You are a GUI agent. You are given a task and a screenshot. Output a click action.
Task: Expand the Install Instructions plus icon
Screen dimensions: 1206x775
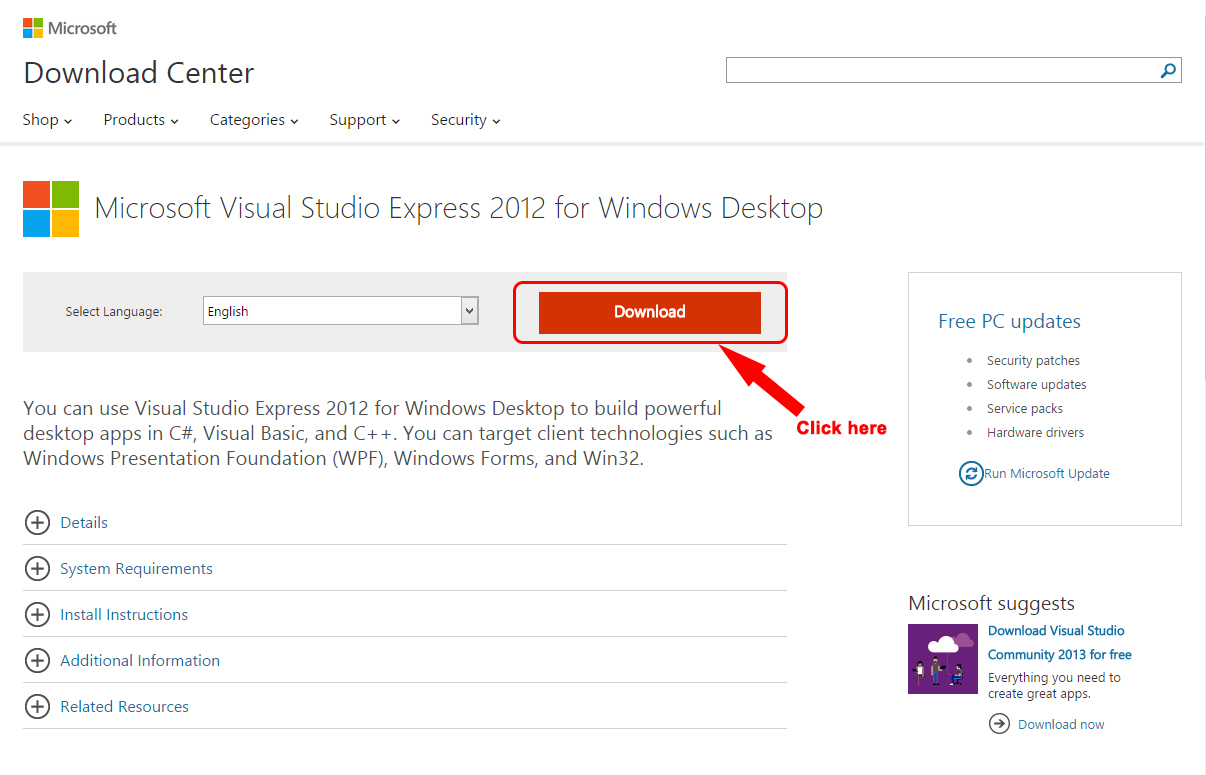point(37,614)
